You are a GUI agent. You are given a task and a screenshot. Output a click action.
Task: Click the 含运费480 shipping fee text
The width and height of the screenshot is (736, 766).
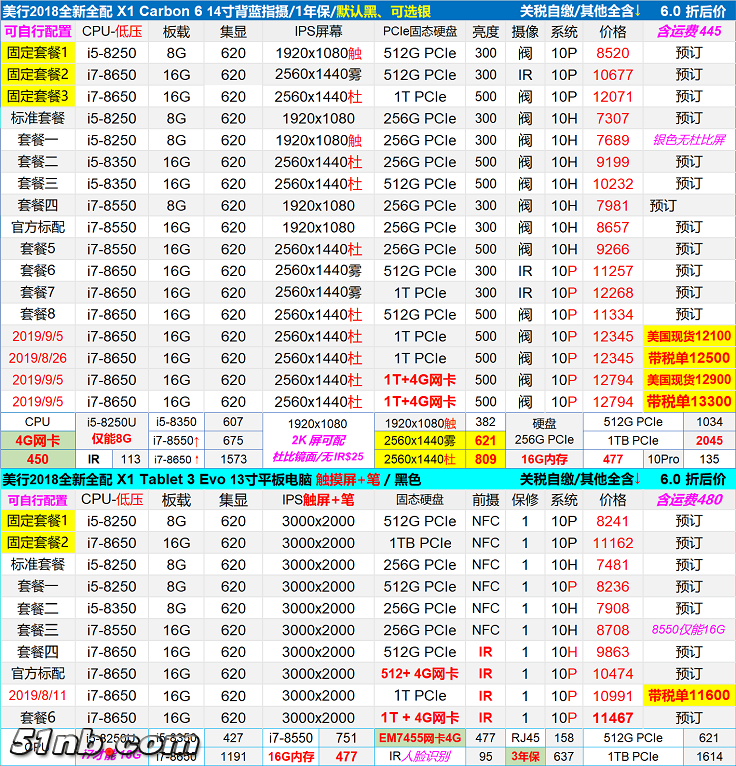[x=688, y=499]
